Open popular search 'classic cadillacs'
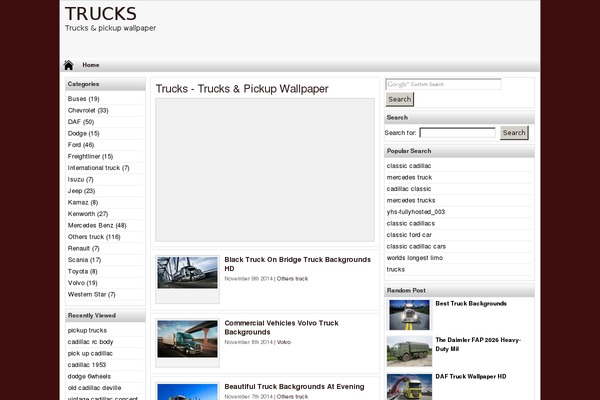The height and width of the screenshot is (400, 600). click(x=410, y=223)
